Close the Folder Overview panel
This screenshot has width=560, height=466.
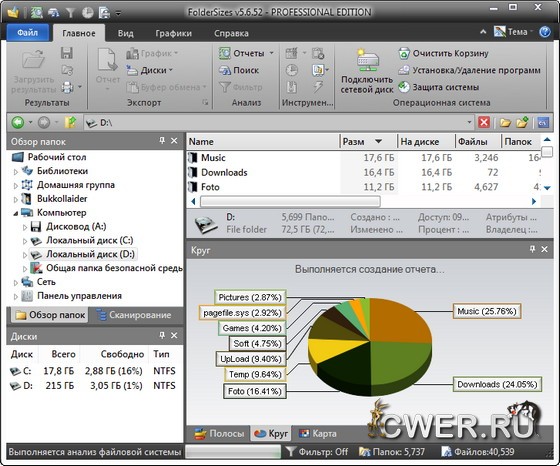point(174,141)
